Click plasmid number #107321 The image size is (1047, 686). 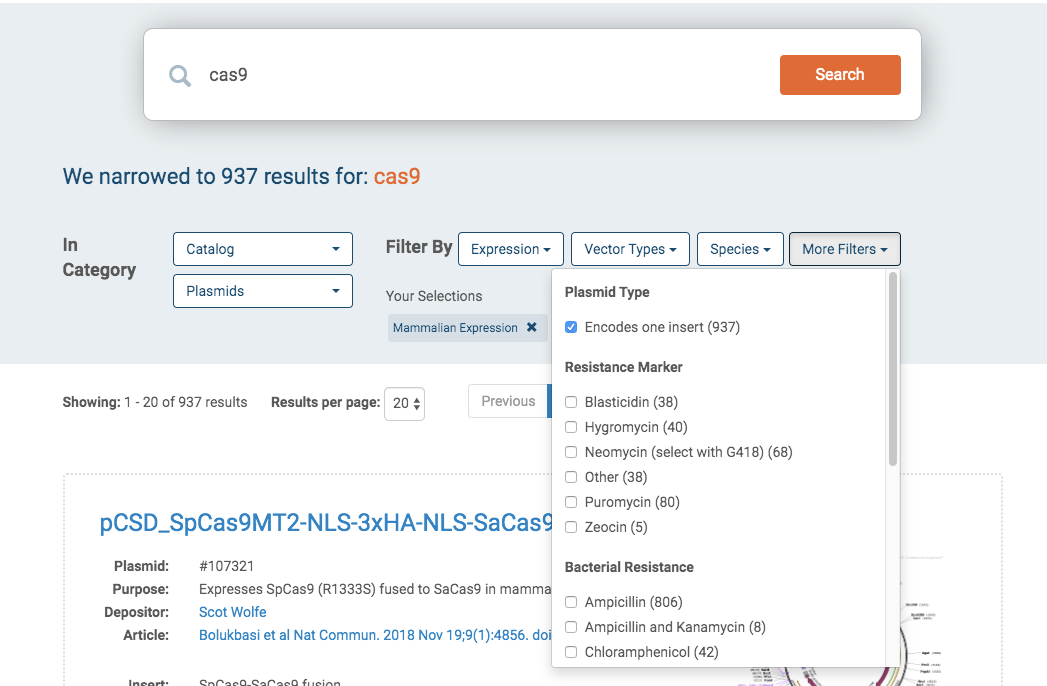pos(226,566)
